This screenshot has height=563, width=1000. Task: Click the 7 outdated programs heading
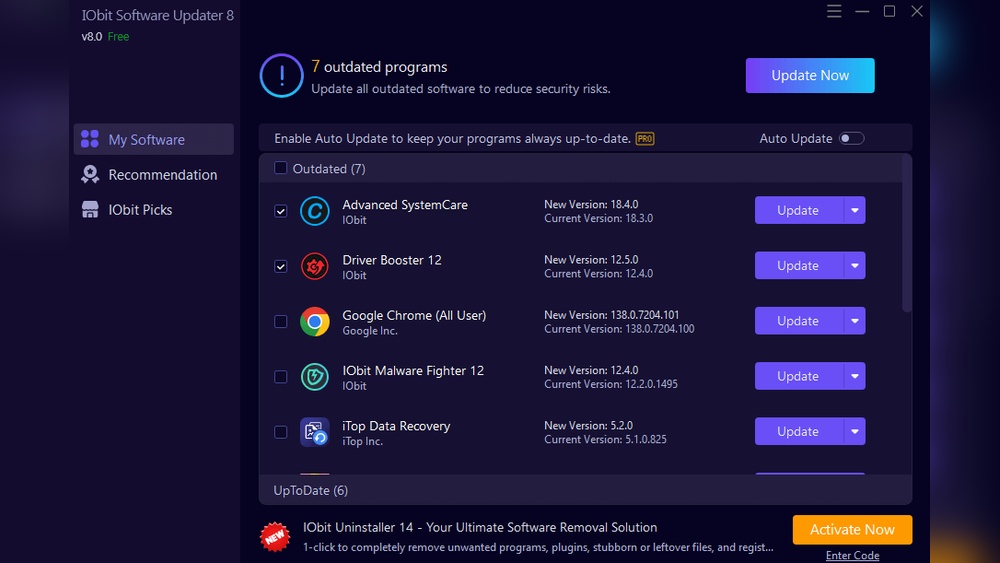coord(379,67)
